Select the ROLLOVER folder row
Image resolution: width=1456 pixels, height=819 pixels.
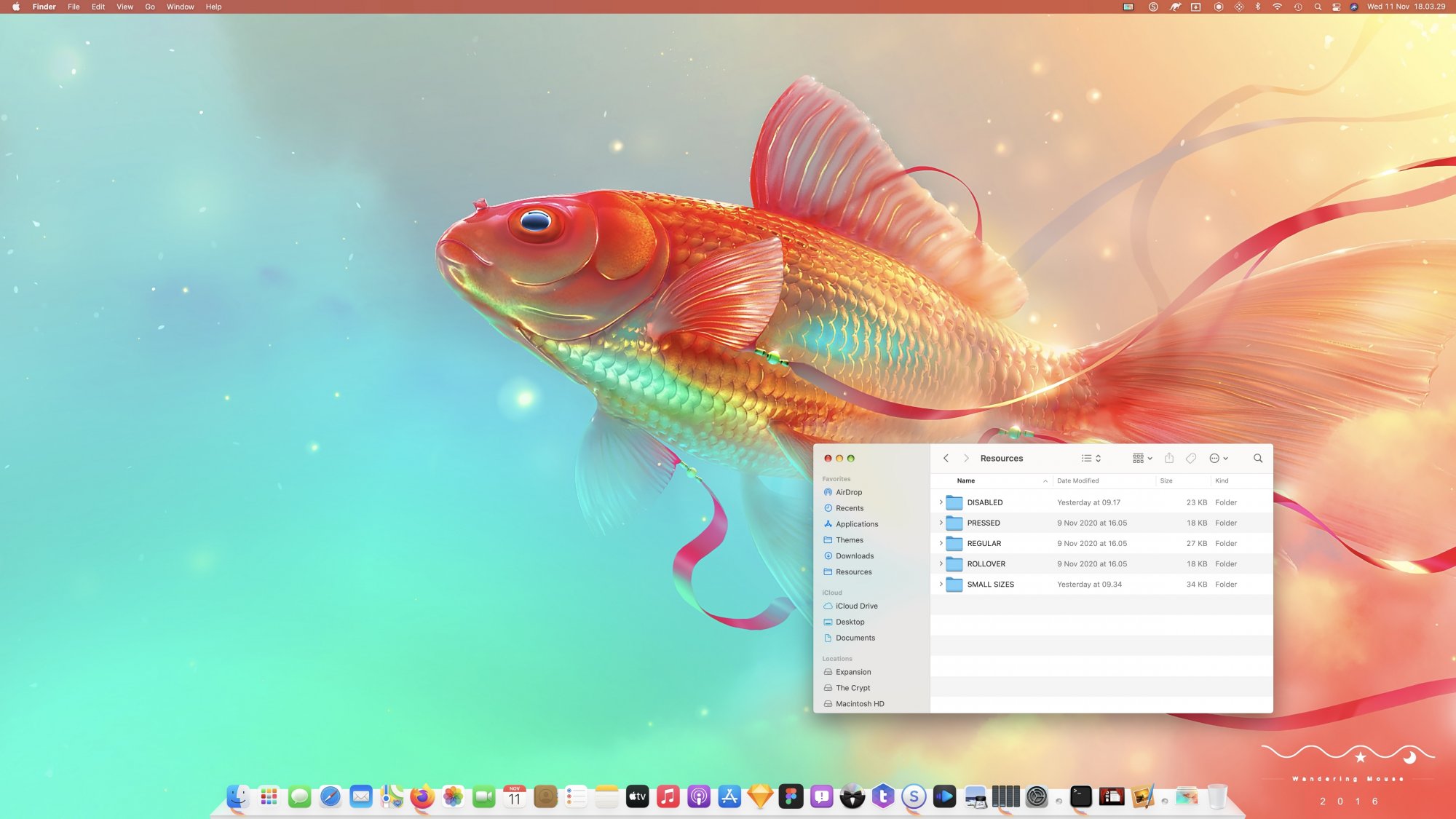pos(1092,563)
